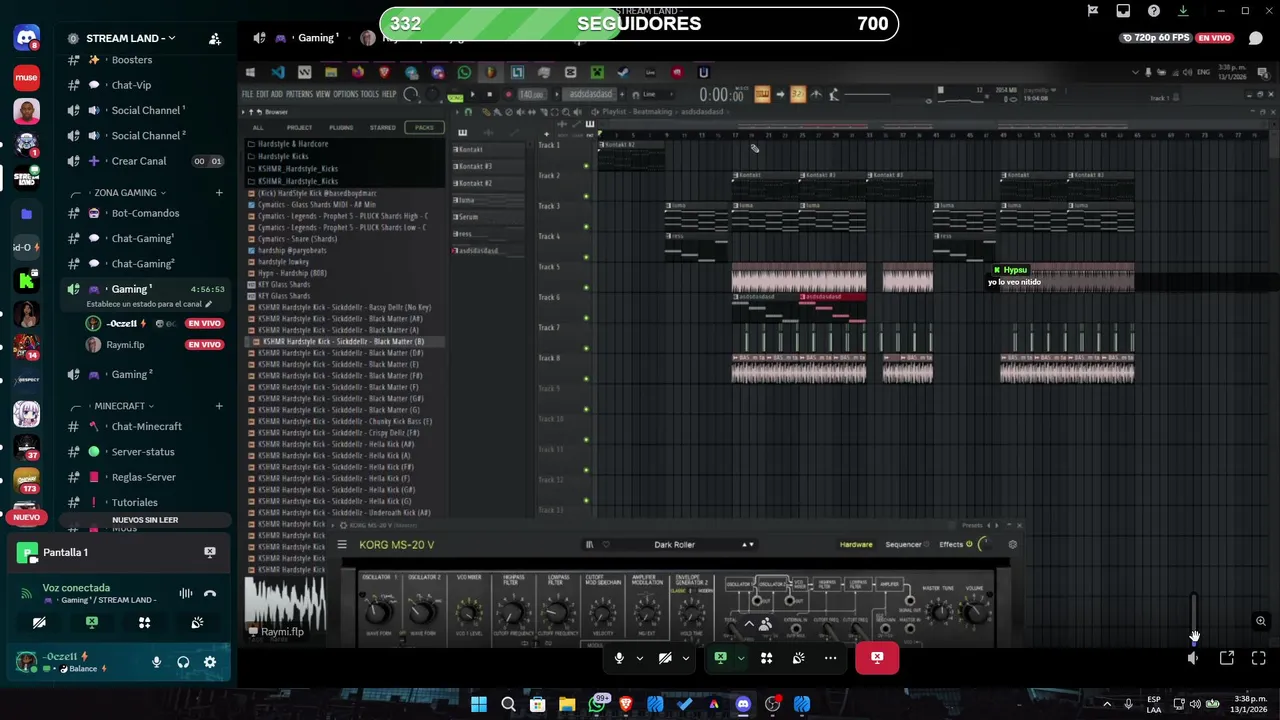This screenshot has height=720, width=1280.
Task: Click the invite people icon beside STREAM LAND
Action: click(214, 39)
